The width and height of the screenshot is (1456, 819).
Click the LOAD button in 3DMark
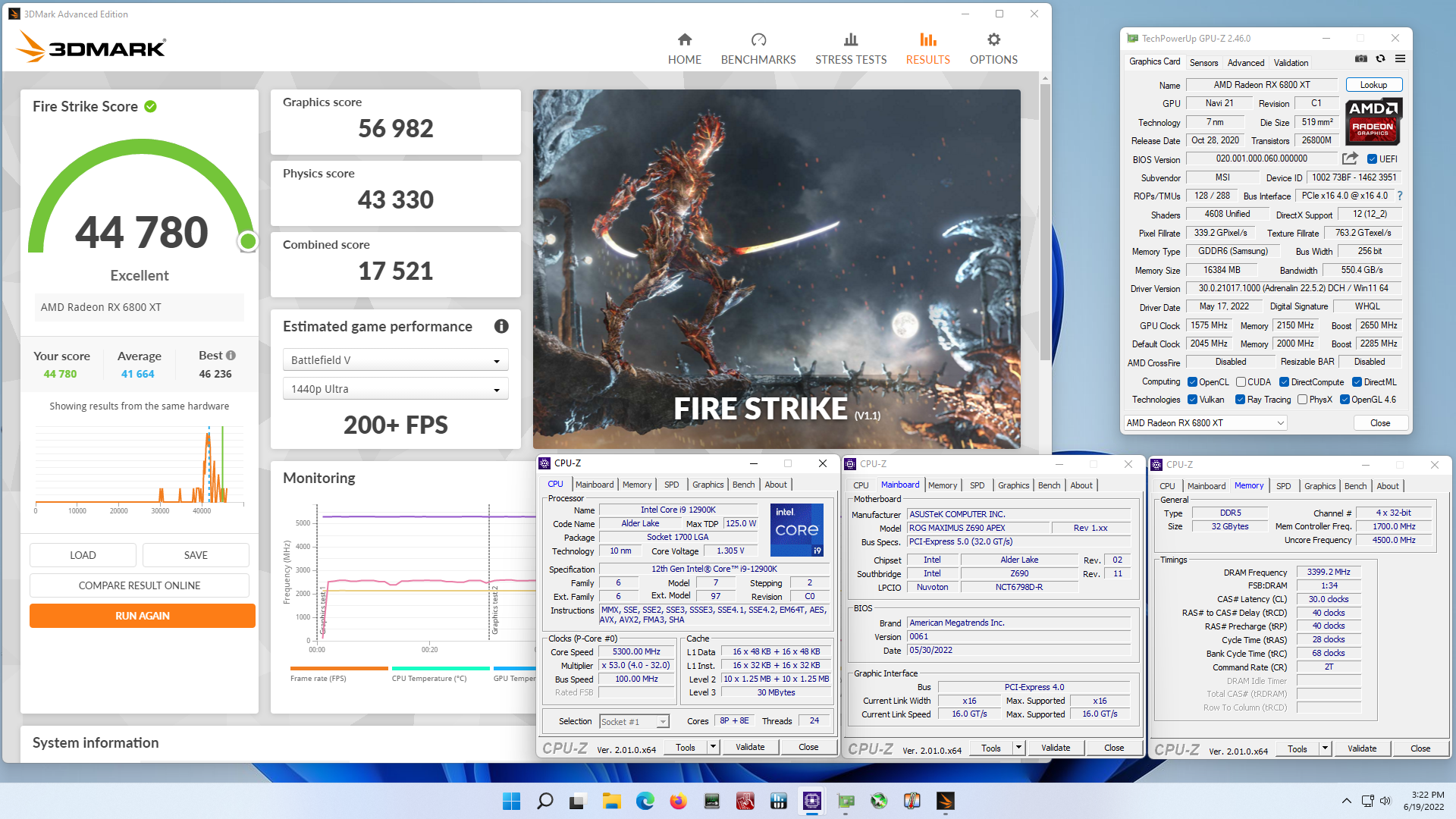point(83,555)
